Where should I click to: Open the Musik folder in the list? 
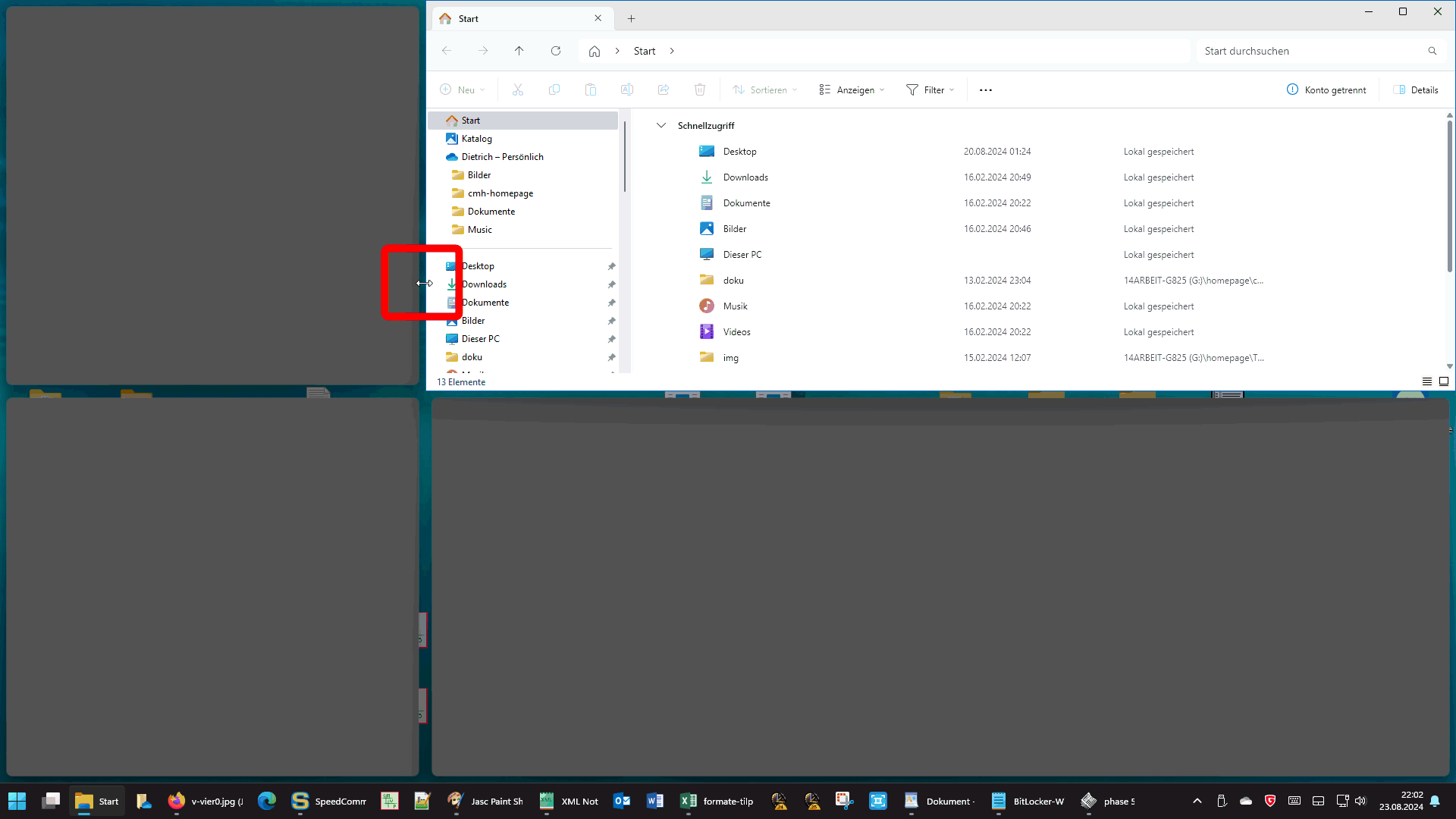point(735,306)
